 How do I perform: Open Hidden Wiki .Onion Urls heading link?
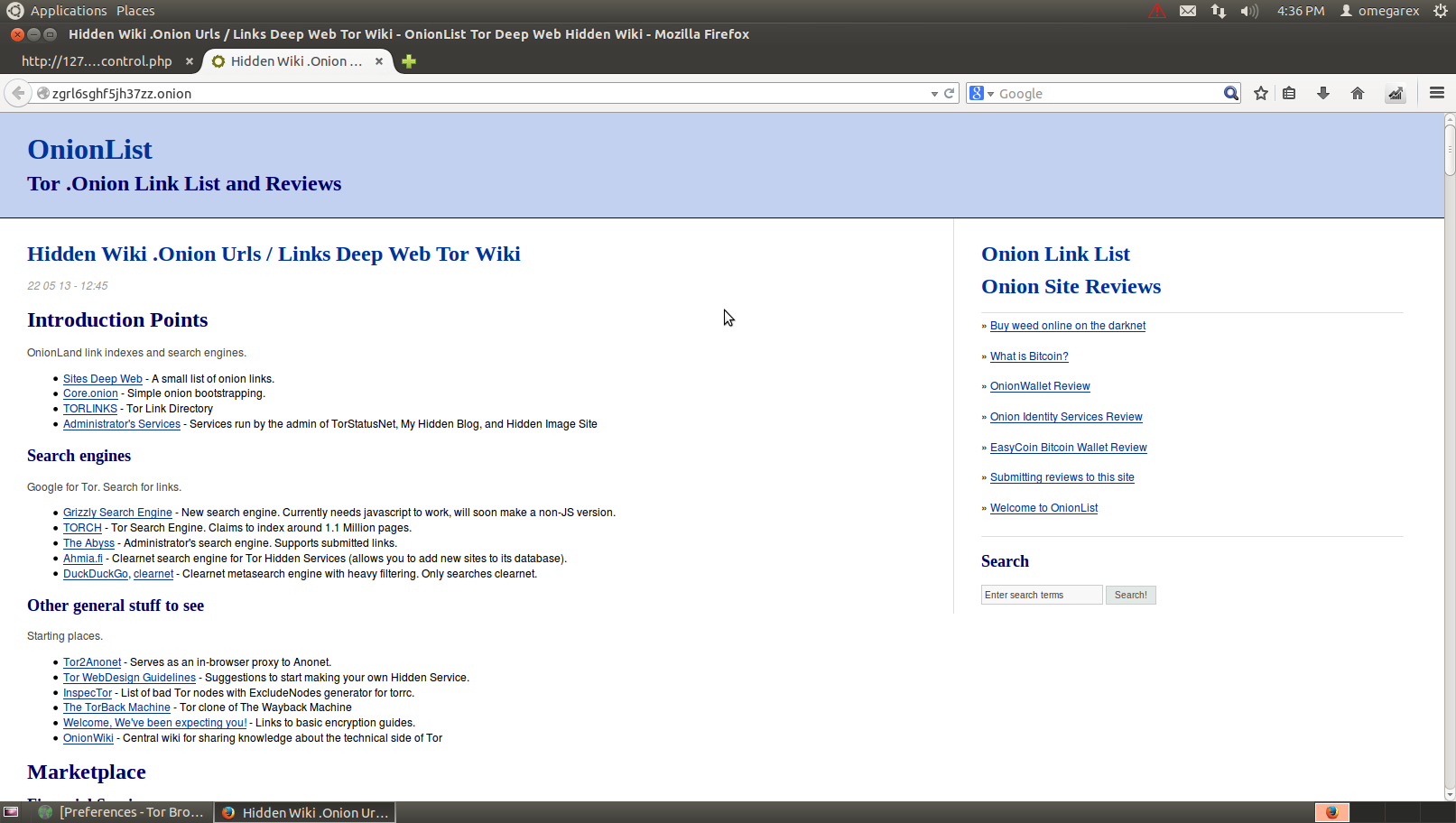[x=274, y=254]
